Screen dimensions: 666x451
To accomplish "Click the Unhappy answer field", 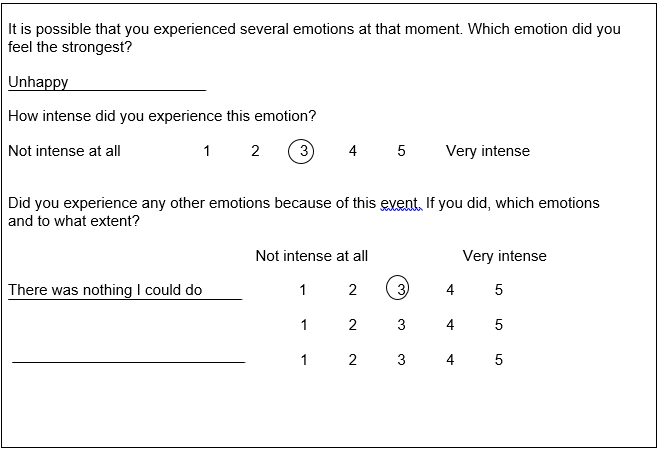I will pos(107,82).
